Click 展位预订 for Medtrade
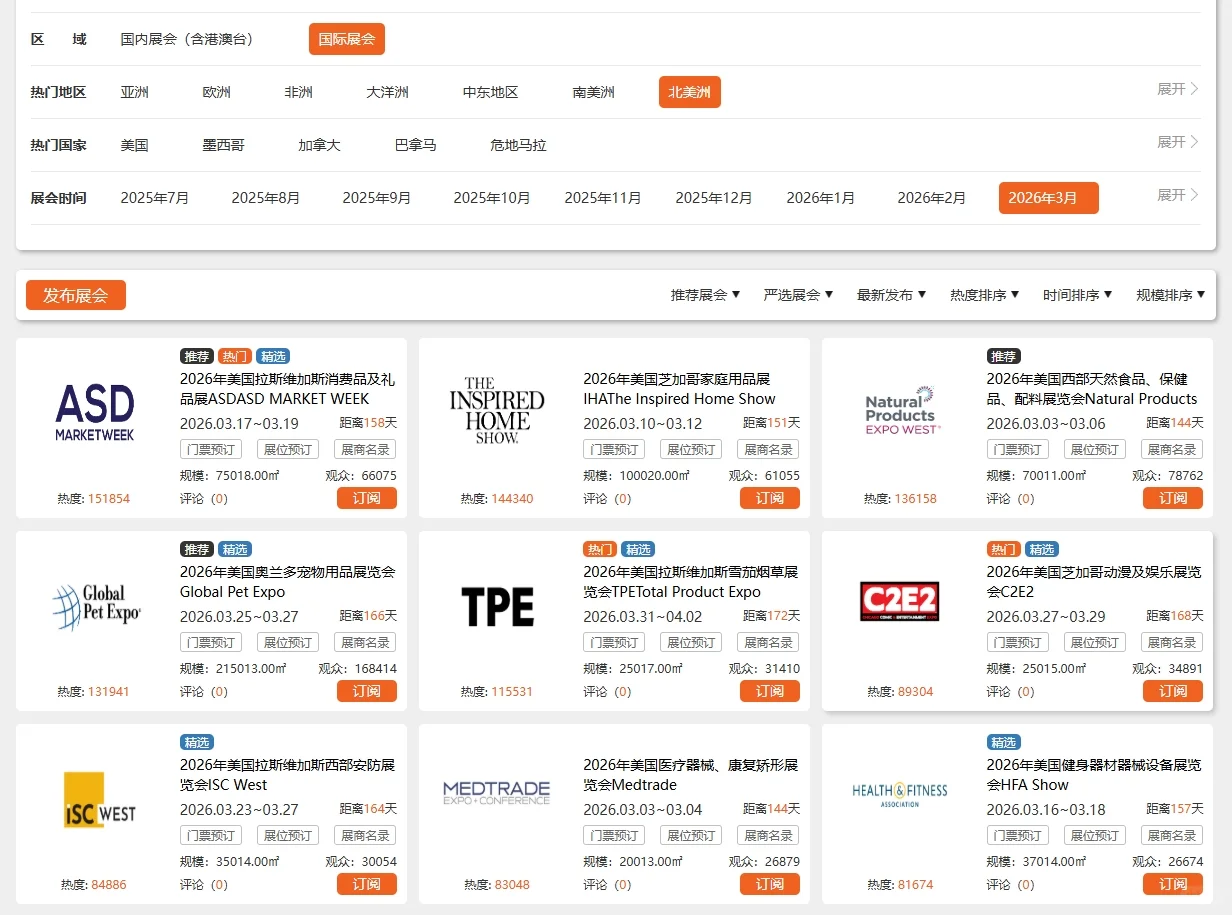The image size is (1232, 915). pos(691,835)
